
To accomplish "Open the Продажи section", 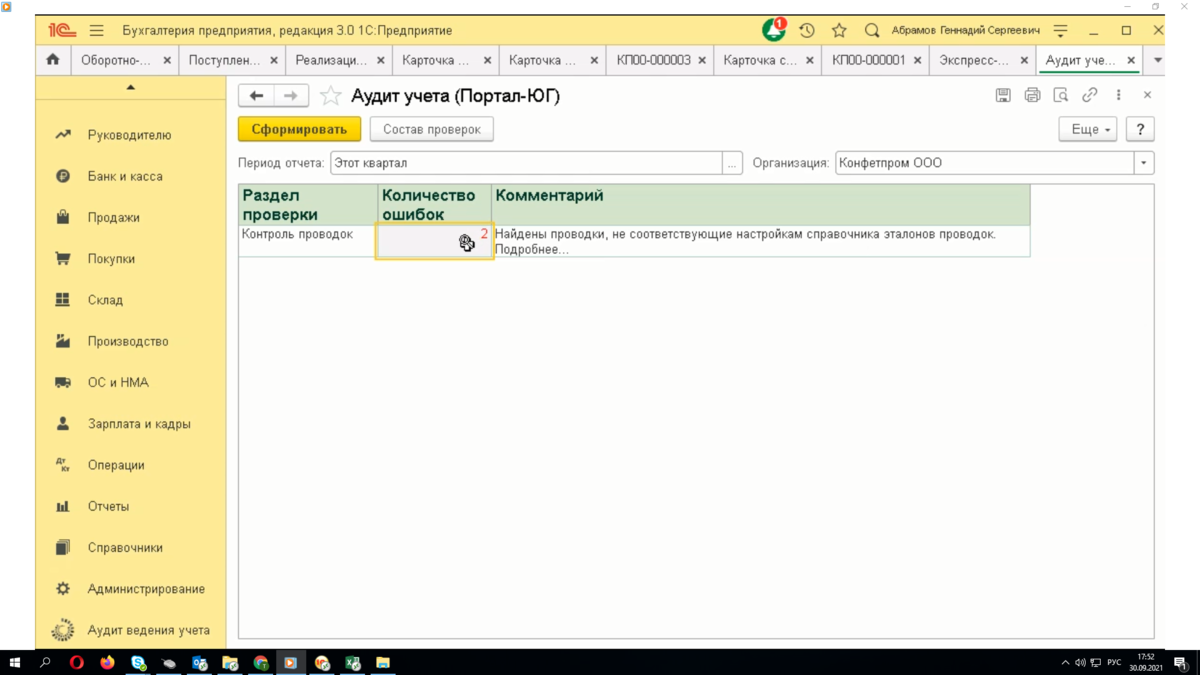I will (x=113, y=217).
